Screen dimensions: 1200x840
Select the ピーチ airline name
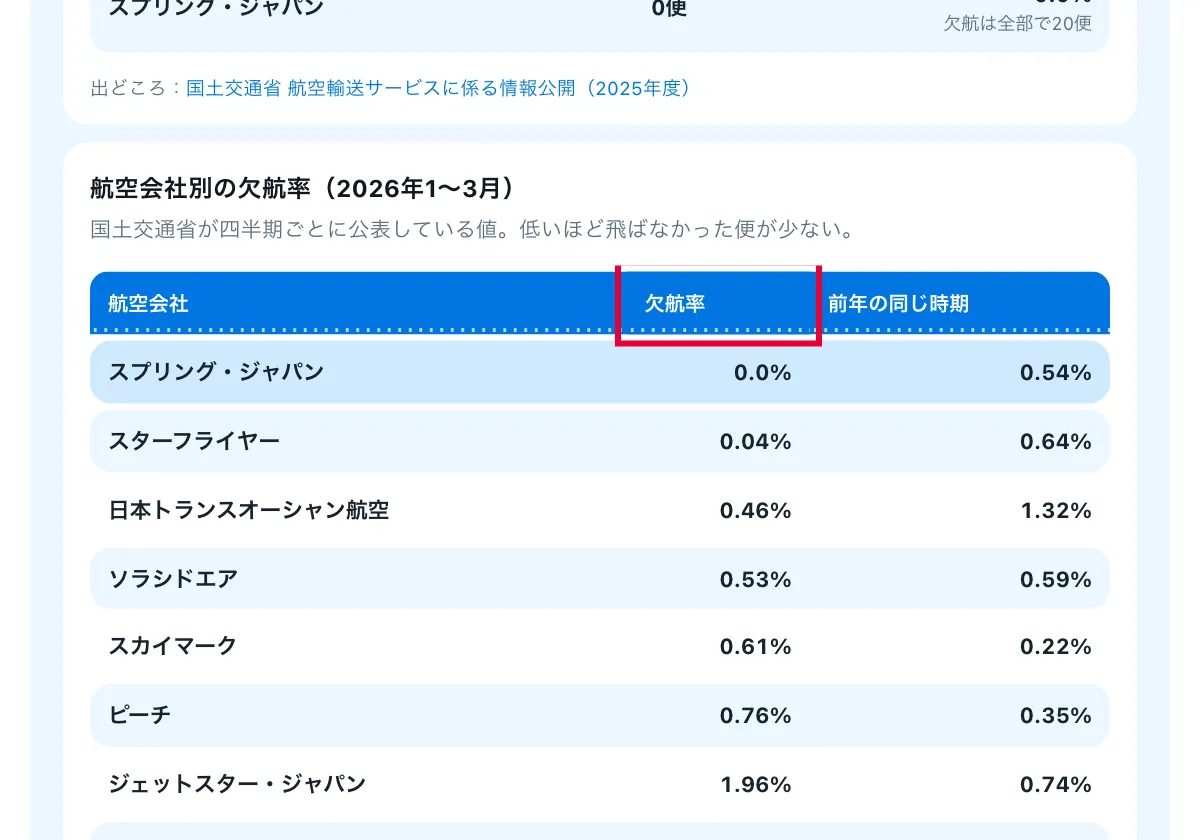(140, 715)
